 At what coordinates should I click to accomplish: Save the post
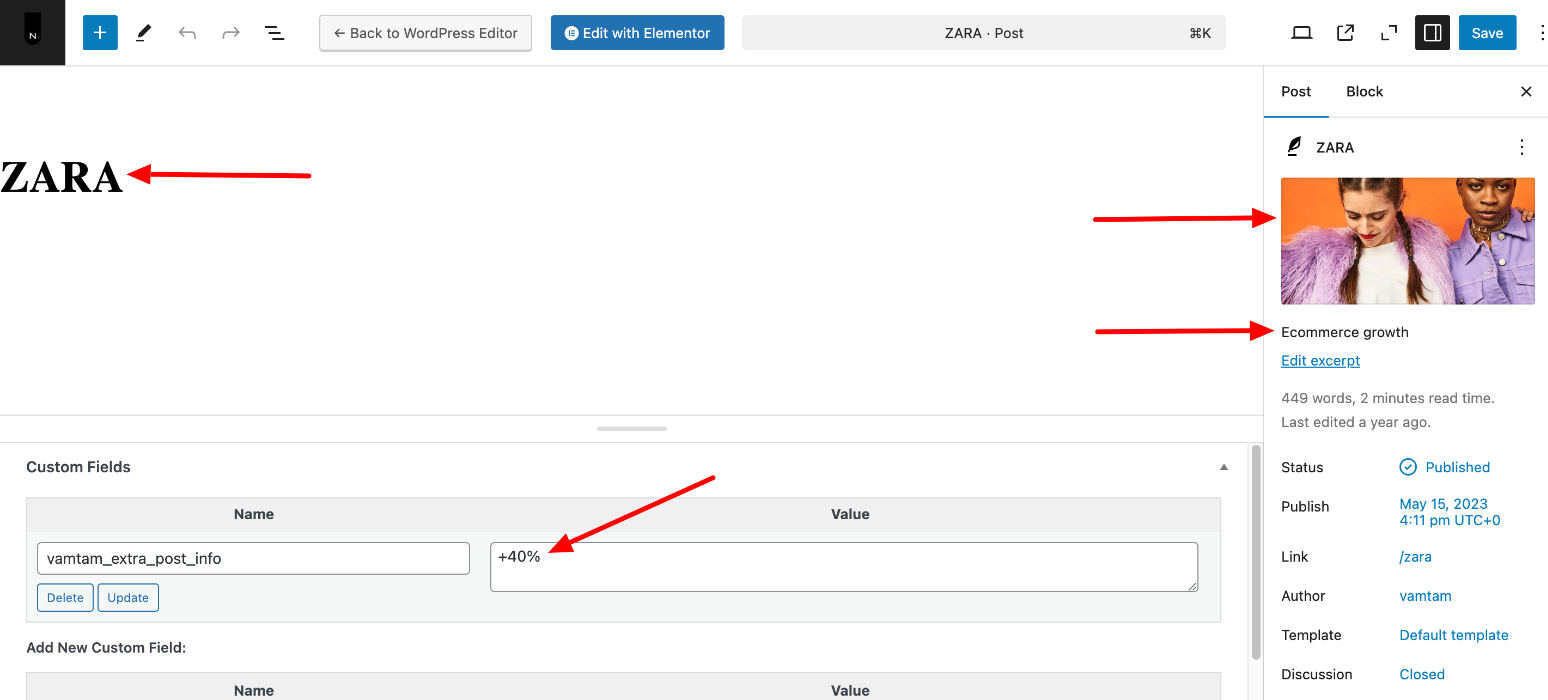(1487, 33)
